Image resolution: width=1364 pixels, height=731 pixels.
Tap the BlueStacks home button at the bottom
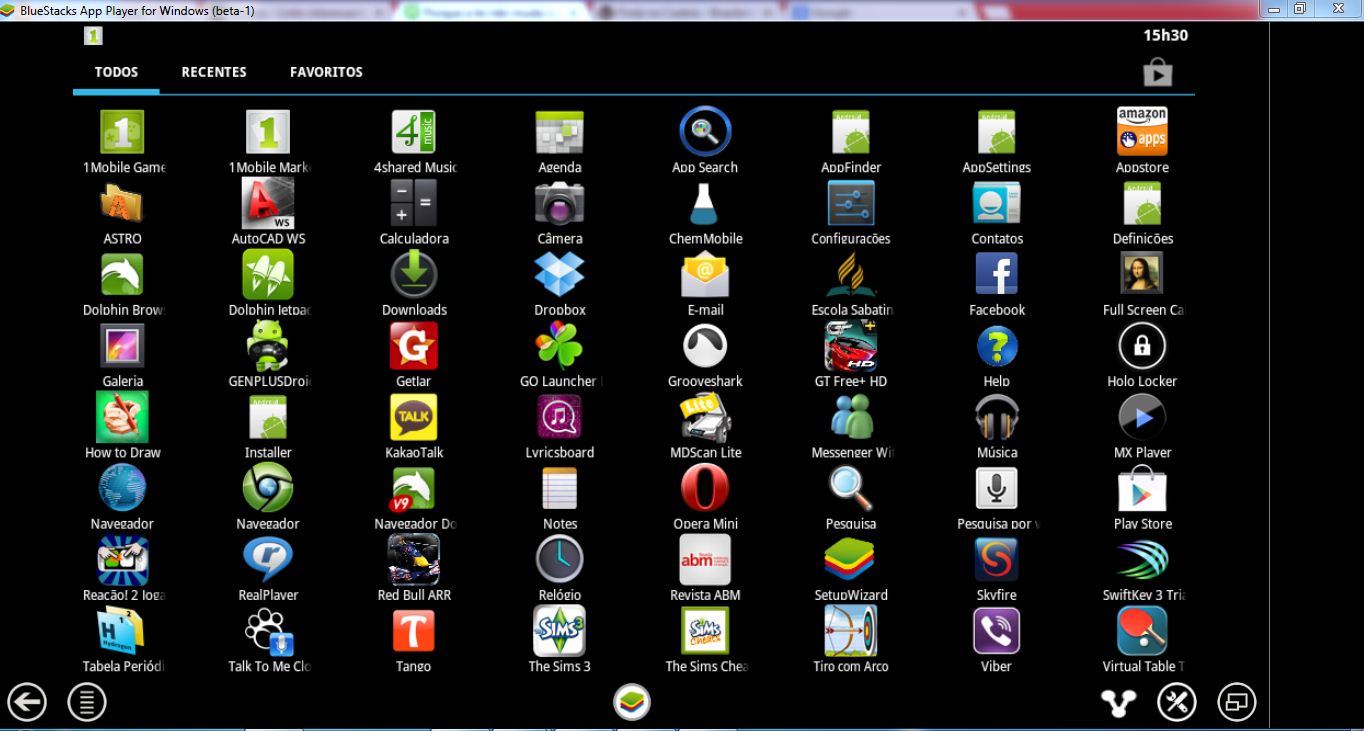point(632,702)
